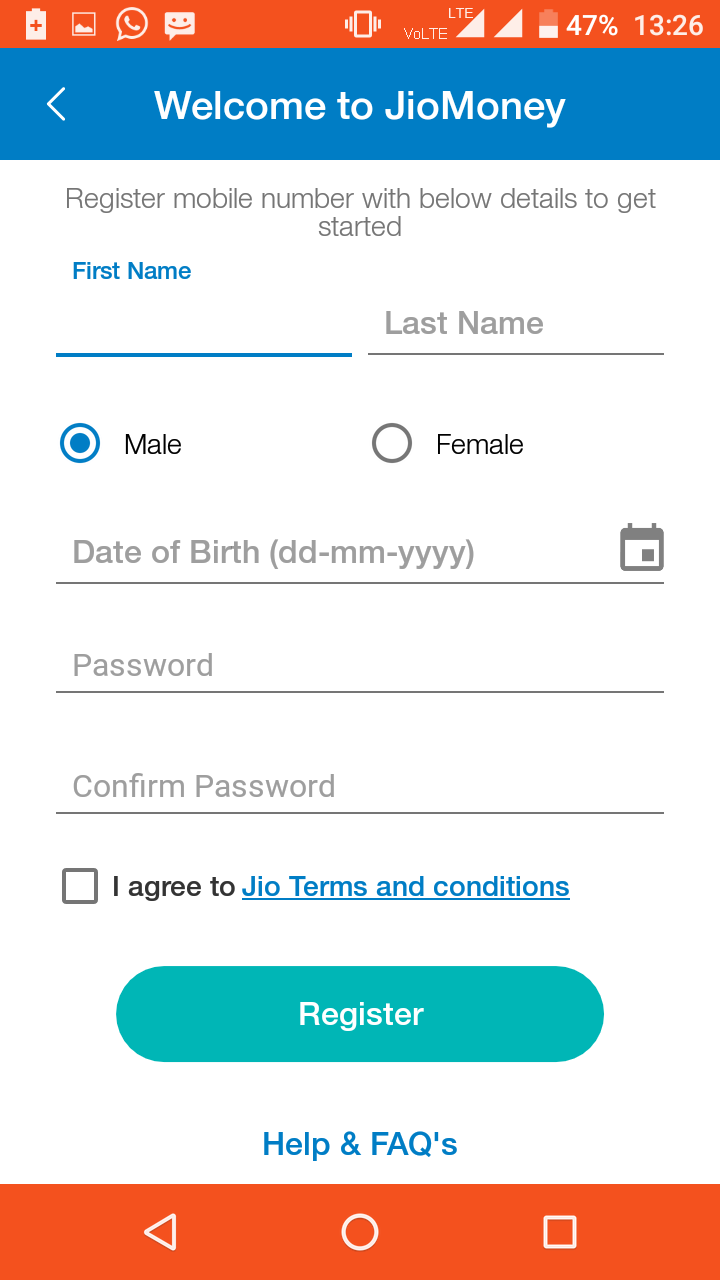The width and height of the screenshot is (720, 1280).
Task: Open Help & FAQ's
Action: point(359,1143)
